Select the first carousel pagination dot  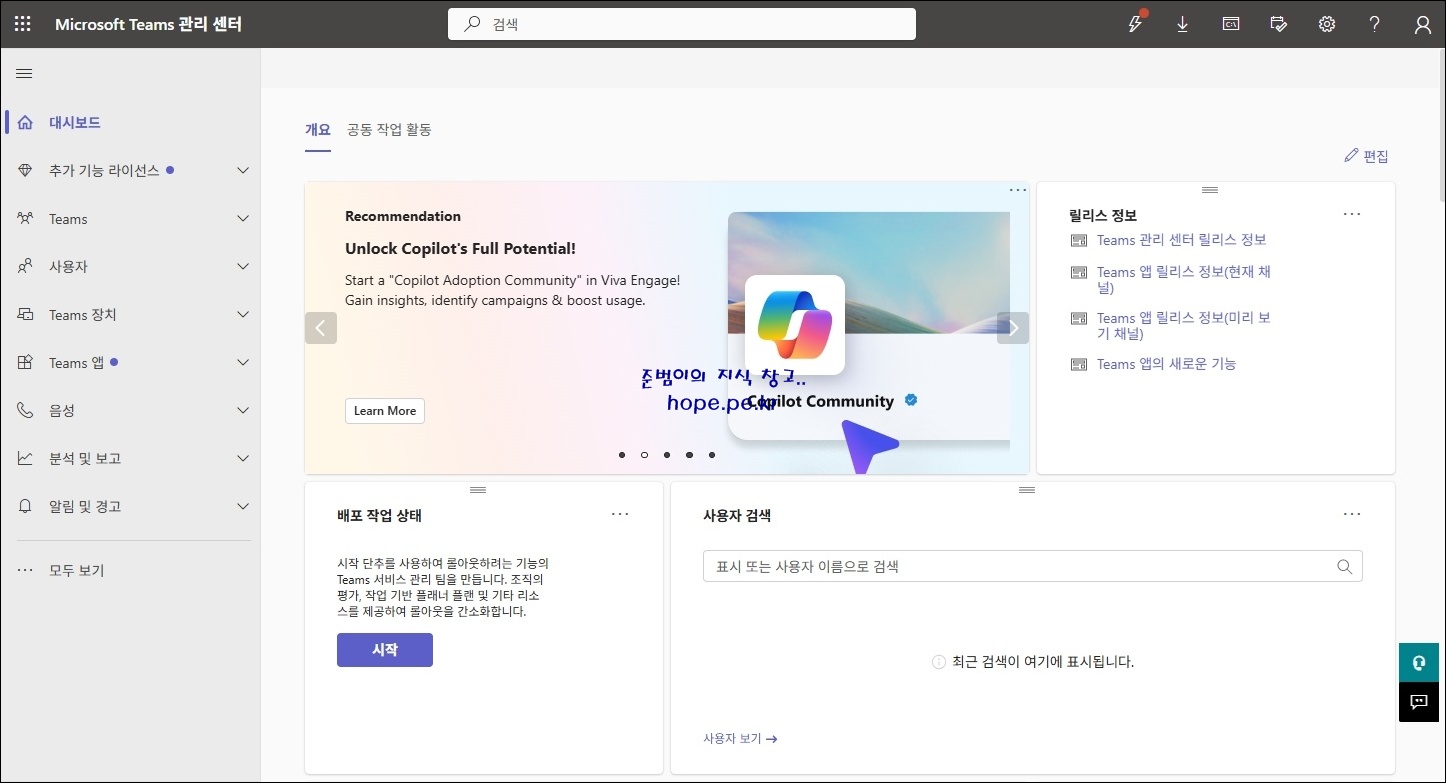pyautogui.click(x=622, y=455)
